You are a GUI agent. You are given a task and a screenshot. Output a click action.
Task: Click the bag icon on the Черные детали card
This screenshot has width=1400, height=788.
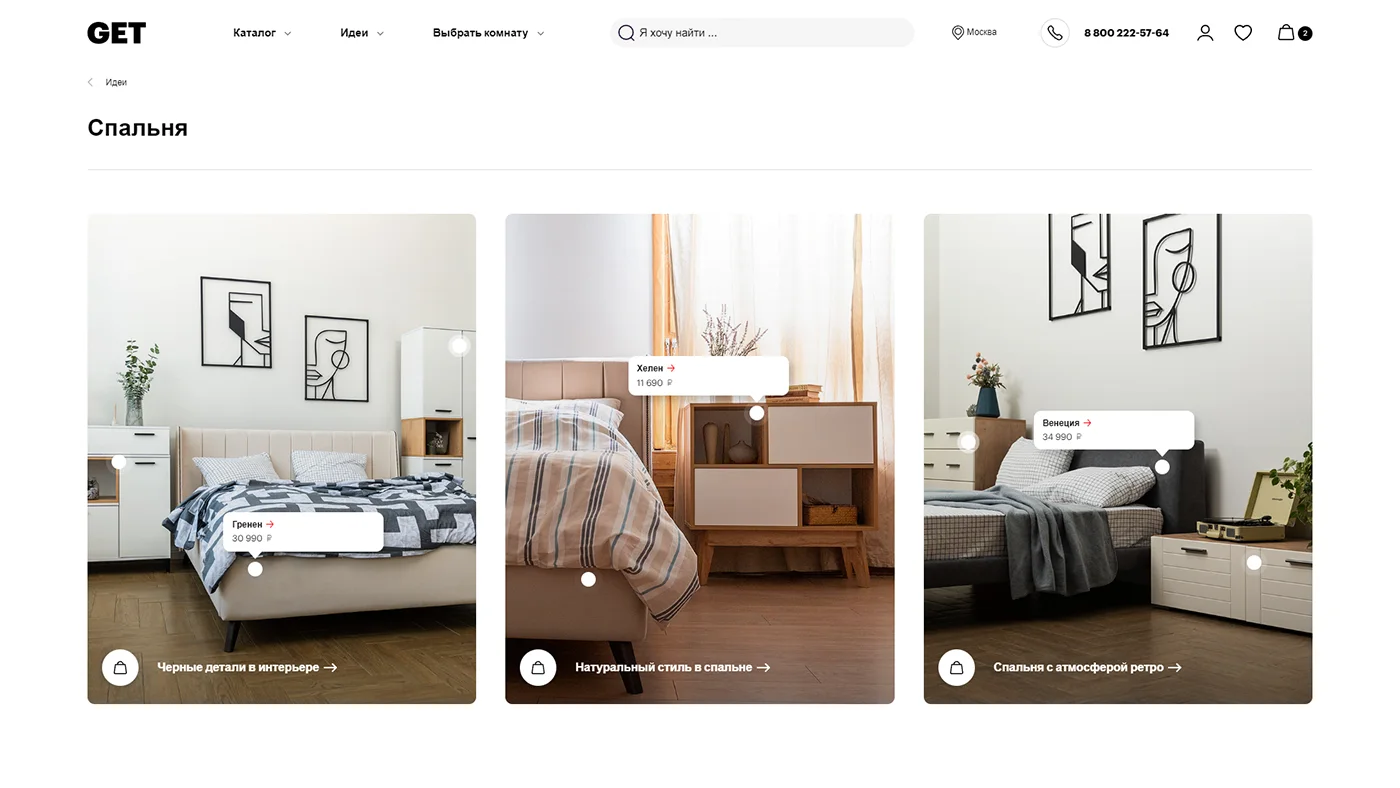[x=120, y=667]
